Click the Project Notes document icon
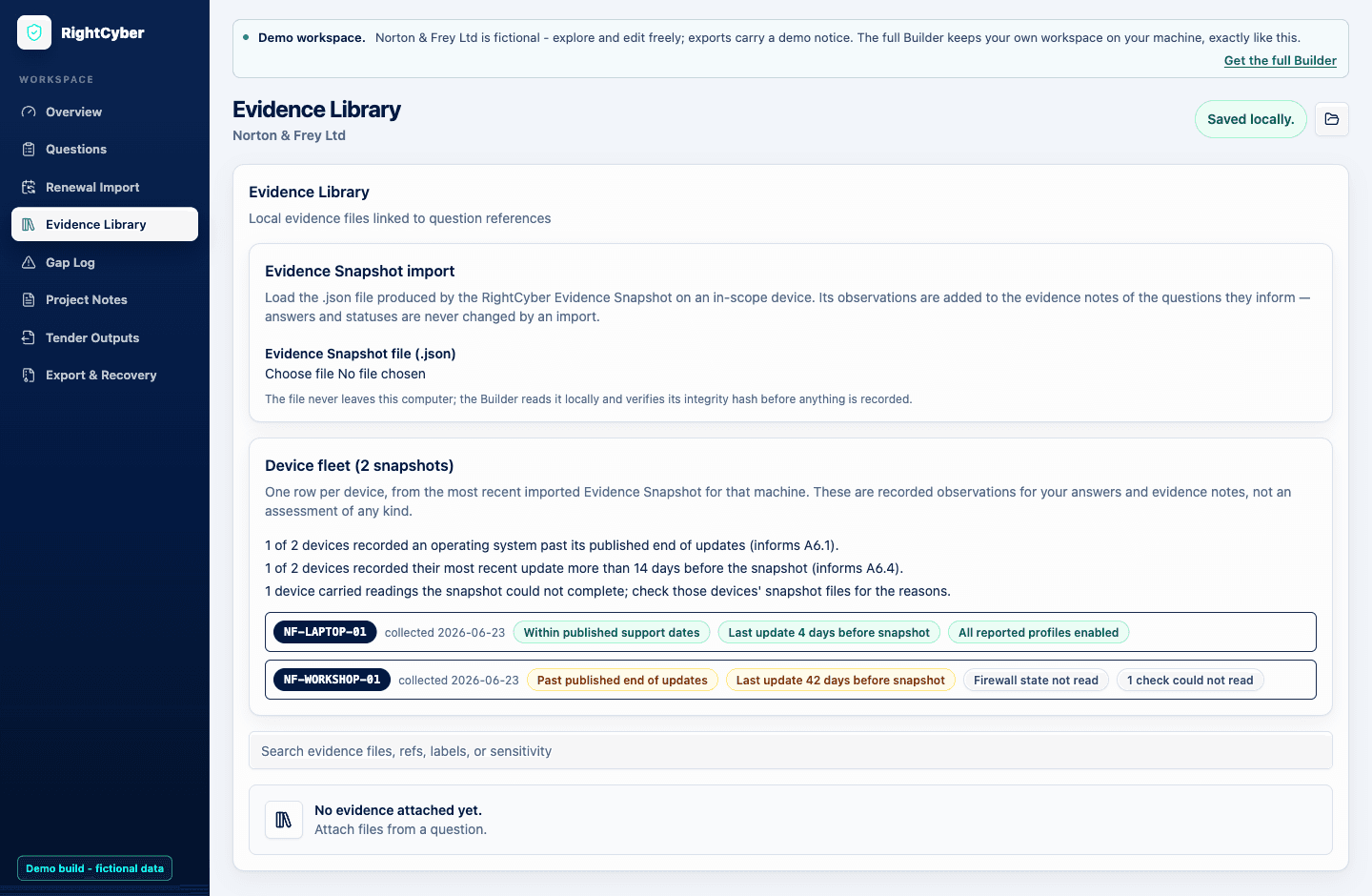This screenshot has height=896, width=1372. point(29,299)
